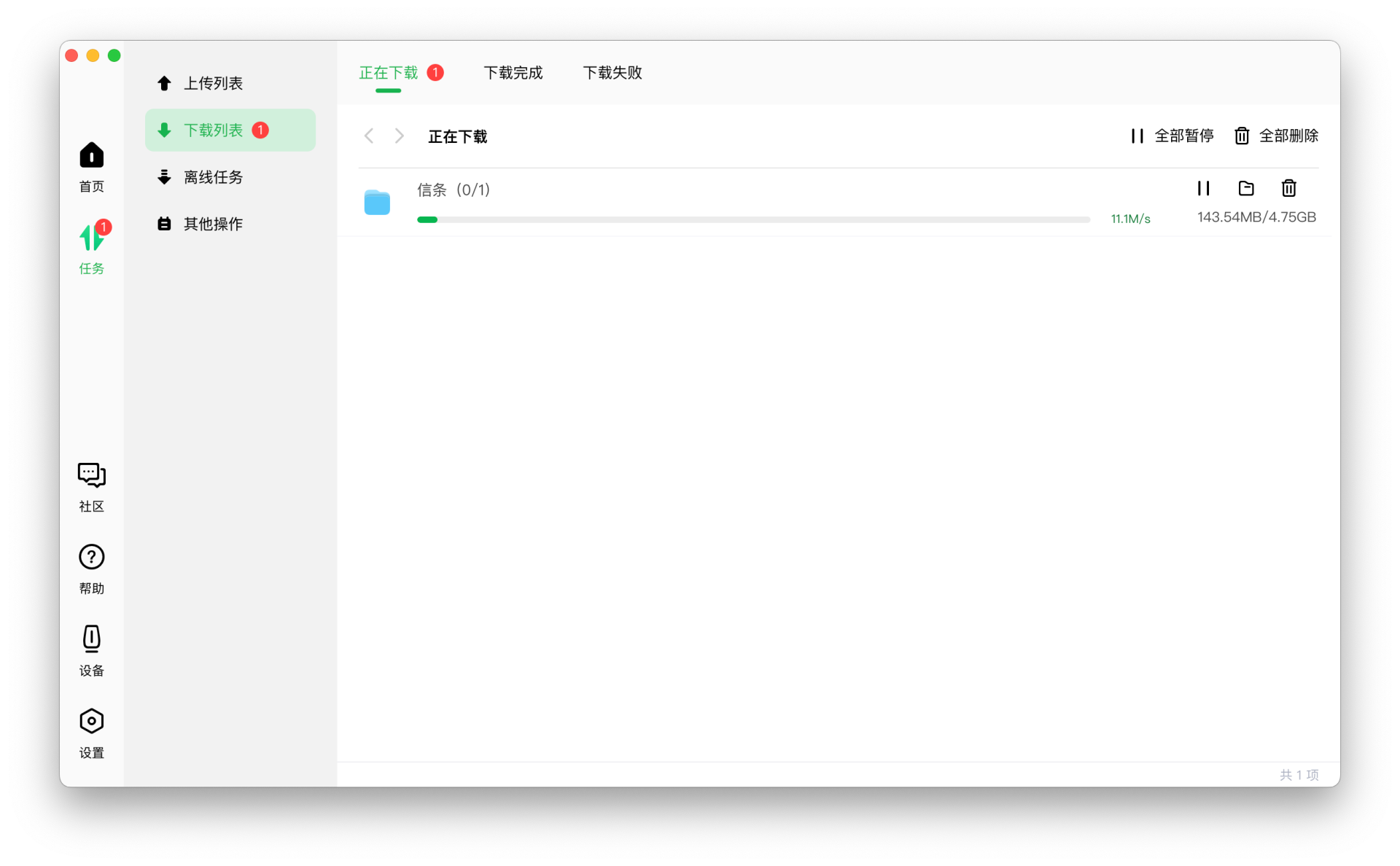
Task: Open the 信条 download folder location
Action: [1246, 188]
